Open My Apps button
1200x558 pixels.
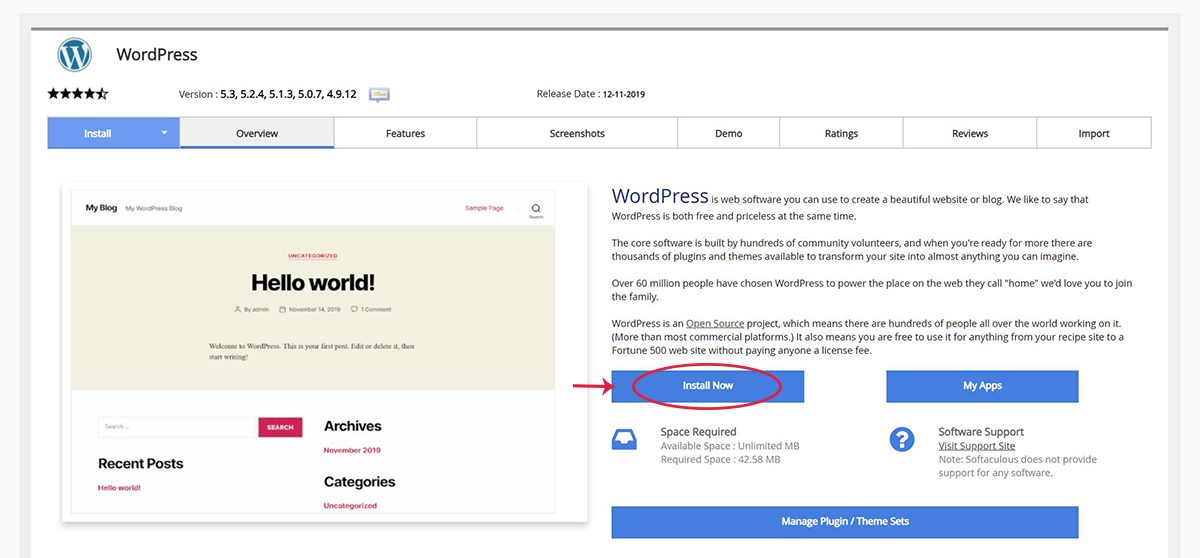coord(982,386)
